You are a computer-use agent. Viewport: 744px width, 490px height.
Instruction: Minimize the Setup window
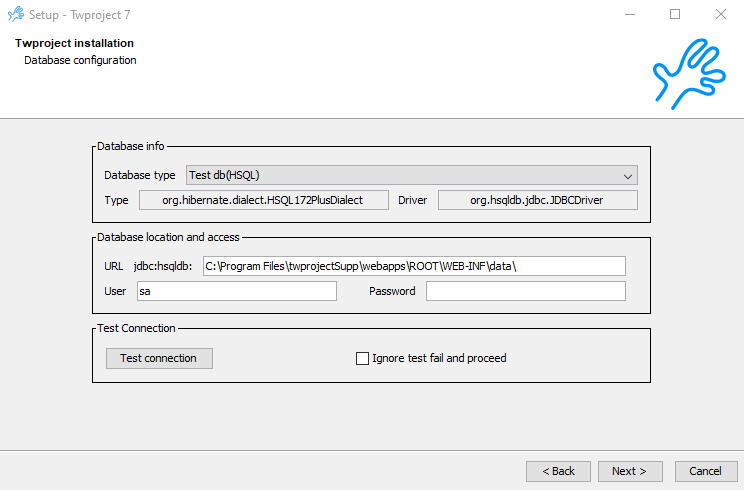coord(630,15)
